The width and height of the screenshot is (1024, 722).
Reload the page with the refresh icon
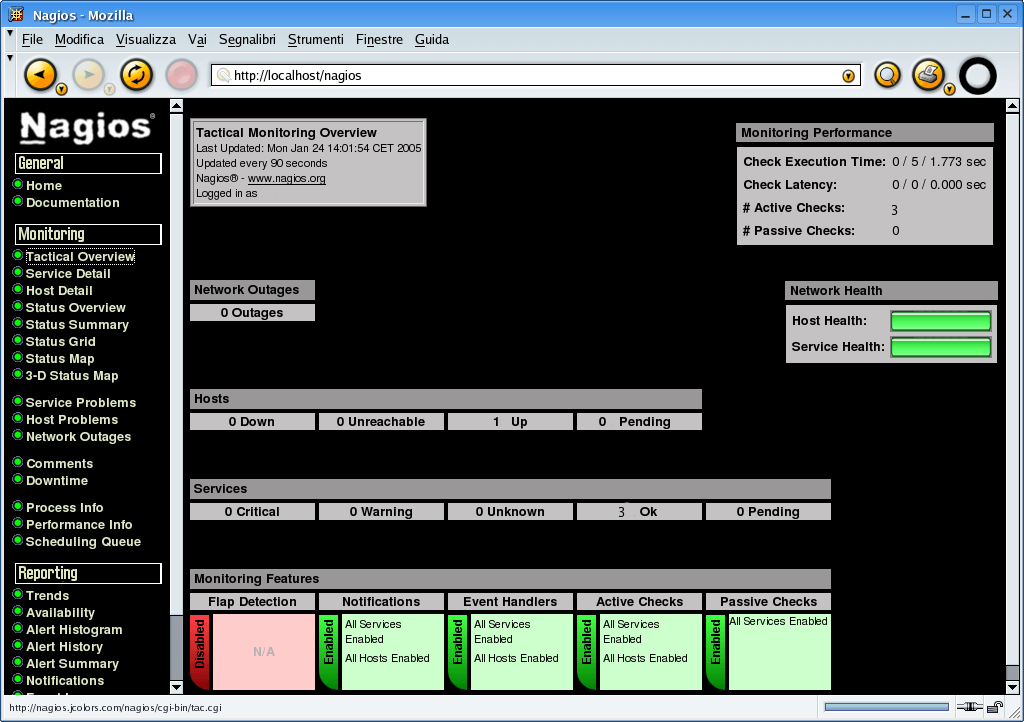(136, 75)
